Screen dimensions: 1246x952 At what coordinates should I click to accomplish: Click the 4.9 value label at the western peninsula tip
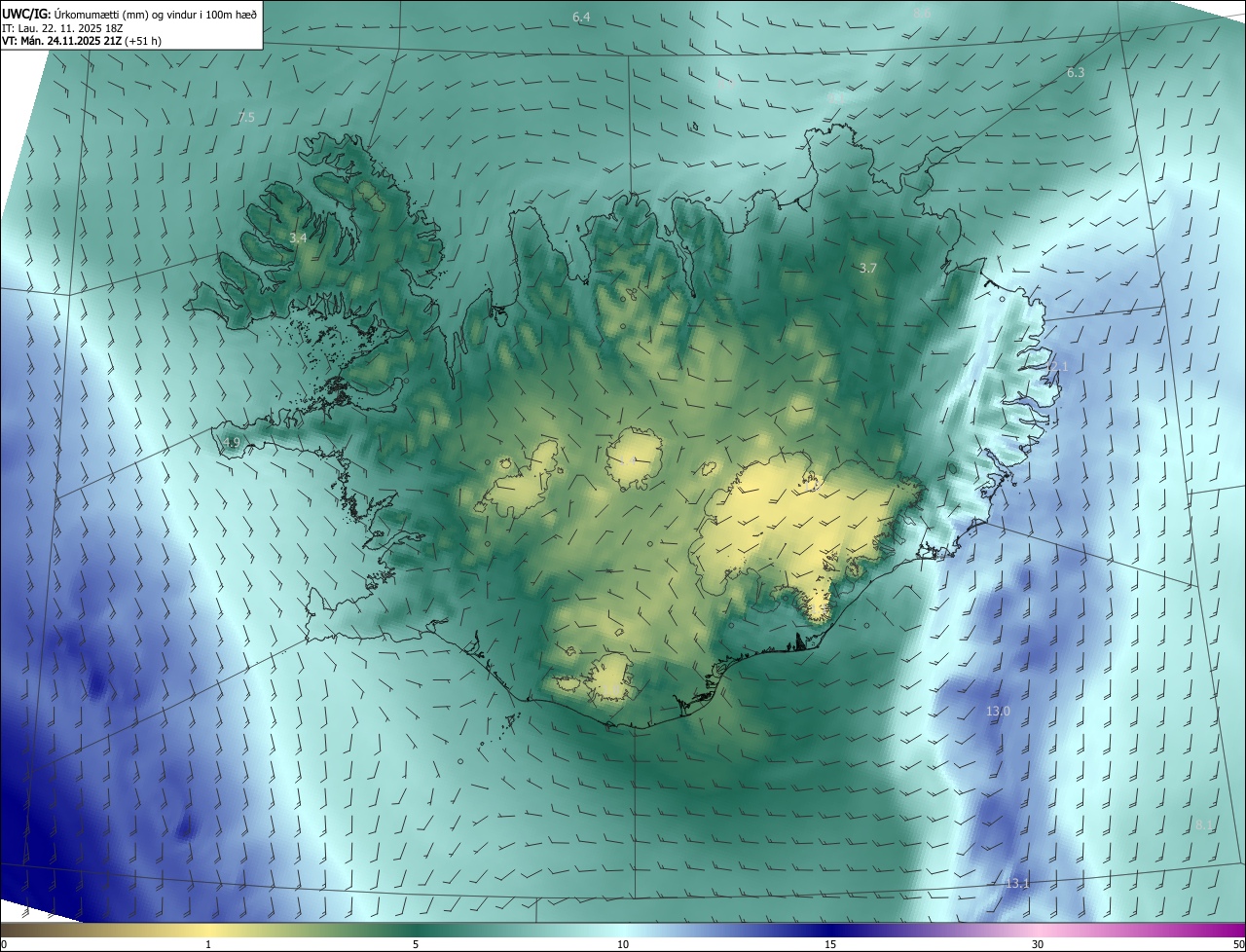(x=231, y=442)
